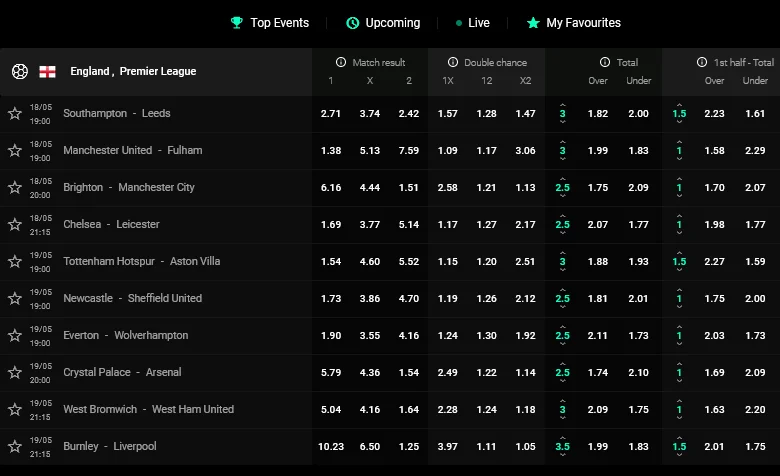780x476 pixels.
Task: Open the Crystal Palace - Arsenal match
Action: [x=122, y=372]
